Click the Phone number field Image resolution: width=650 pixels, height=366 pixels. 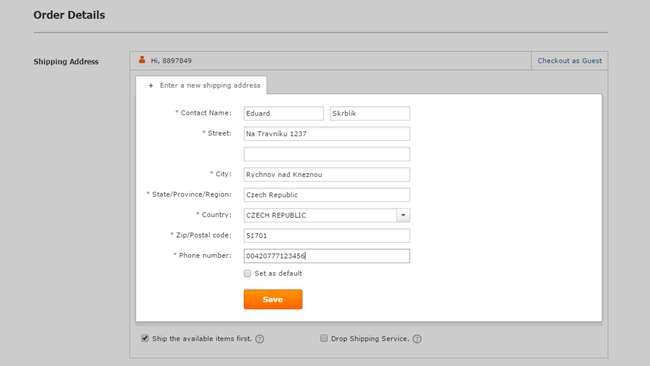point(327,256)
